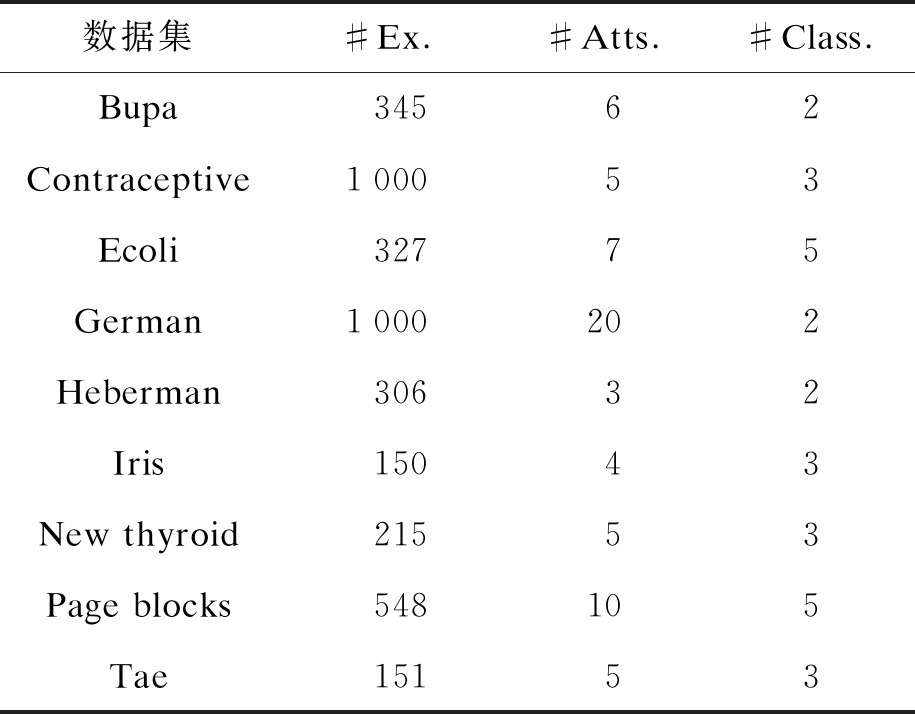Click the New thyroid row label
Image resolution: width=915 pixels, height=714 pixels.
tap(138, 535)
